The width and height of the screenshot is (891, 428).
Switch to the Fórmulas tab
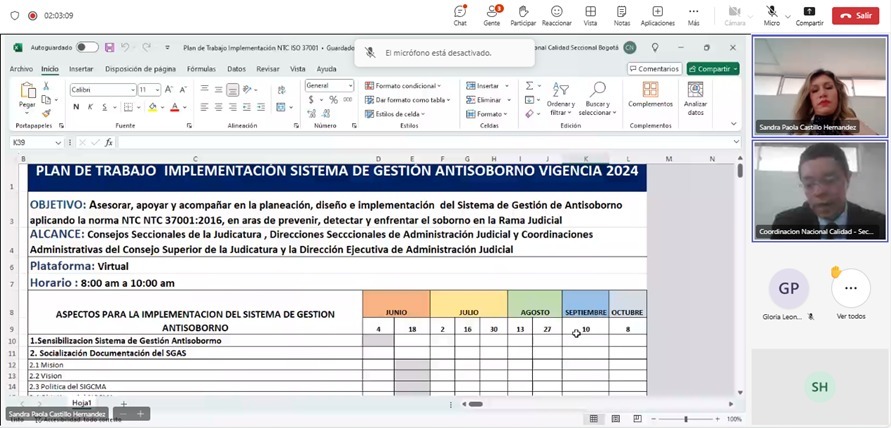coord(201,69)
